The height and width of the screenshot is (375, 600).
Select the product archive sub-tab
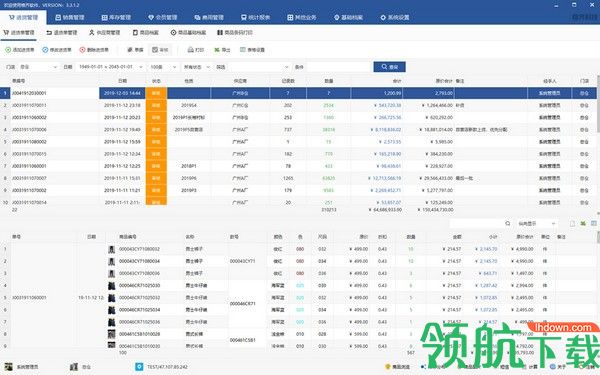click(145, 33)
